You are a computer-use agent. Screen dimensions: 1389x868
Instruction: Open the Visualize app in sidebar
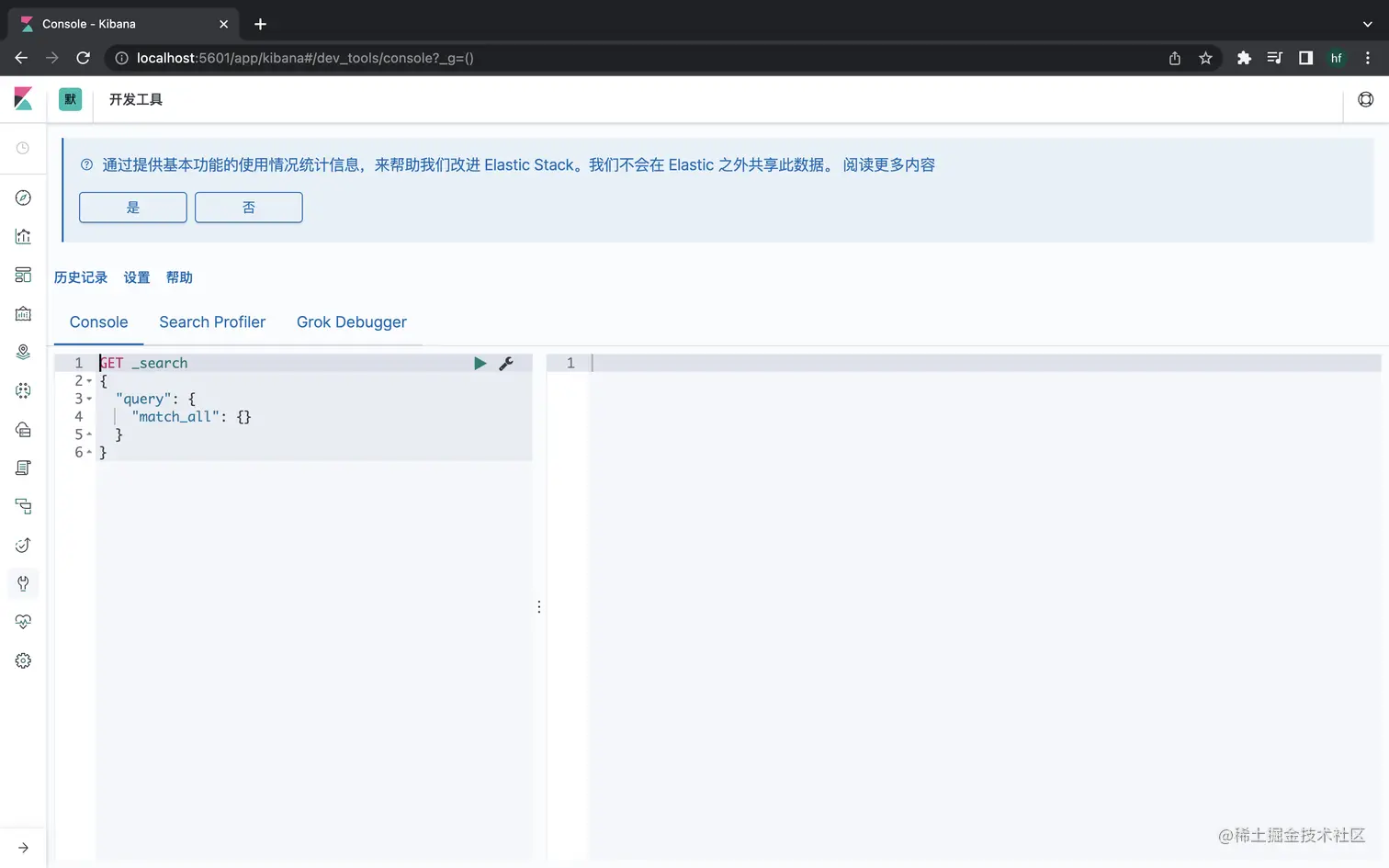click(x=23, y=237)
